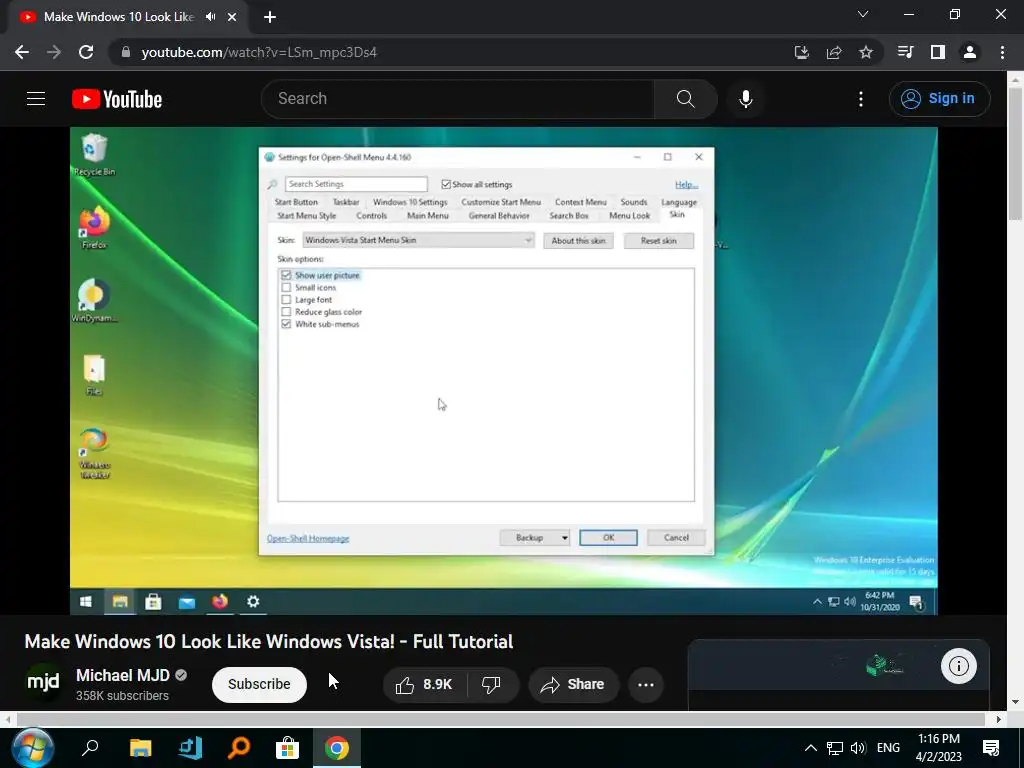The image size is (1024, 768).
Task: Go to YouTube home via logo
Action: point(117,99)
